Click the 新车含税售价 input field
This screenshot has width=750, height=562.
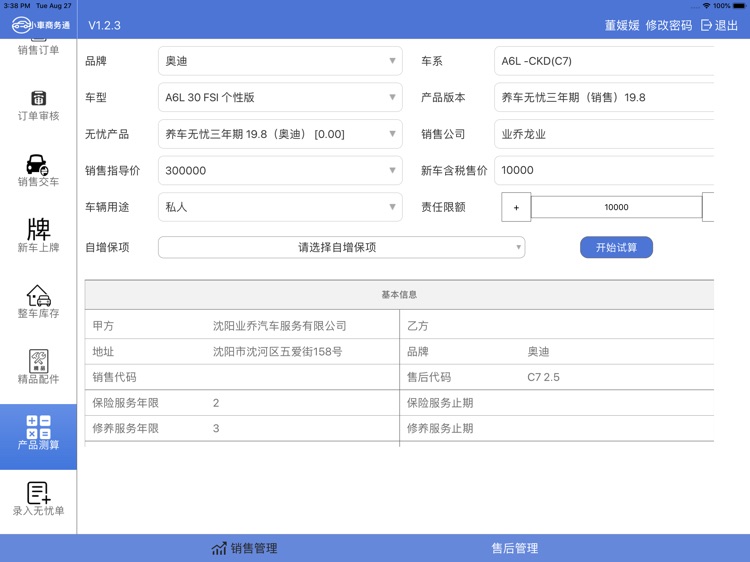click(604, 170)
